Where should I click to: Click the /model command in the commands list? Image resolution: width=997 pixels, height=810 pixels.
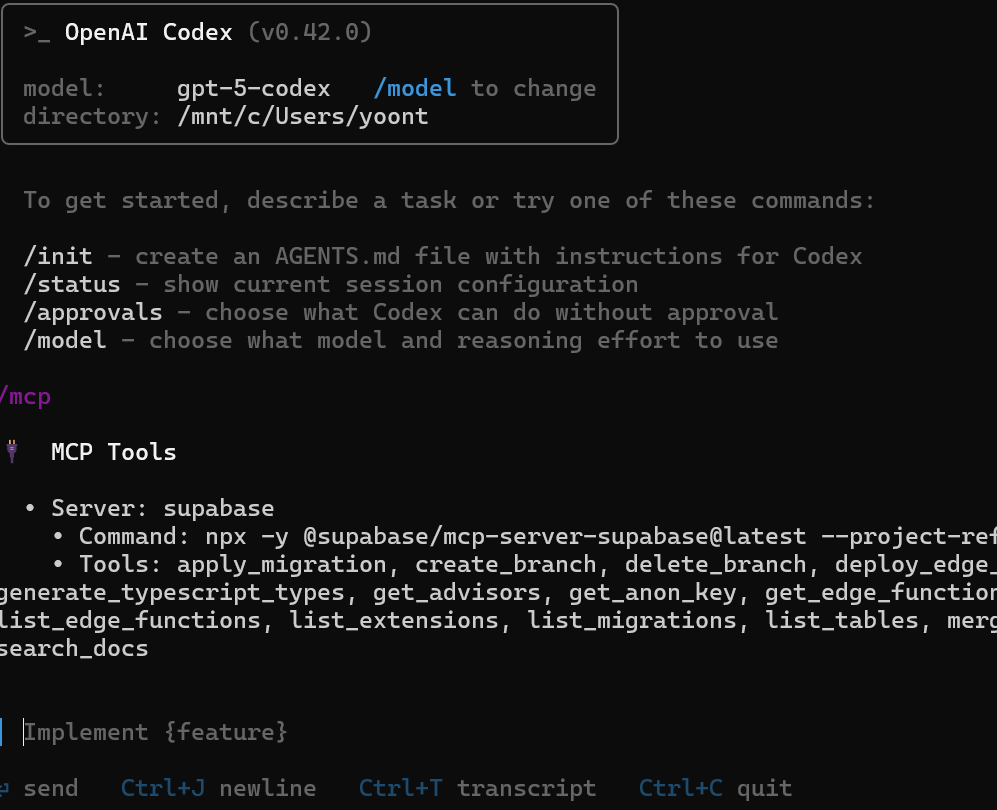click(x=65, y=340)
